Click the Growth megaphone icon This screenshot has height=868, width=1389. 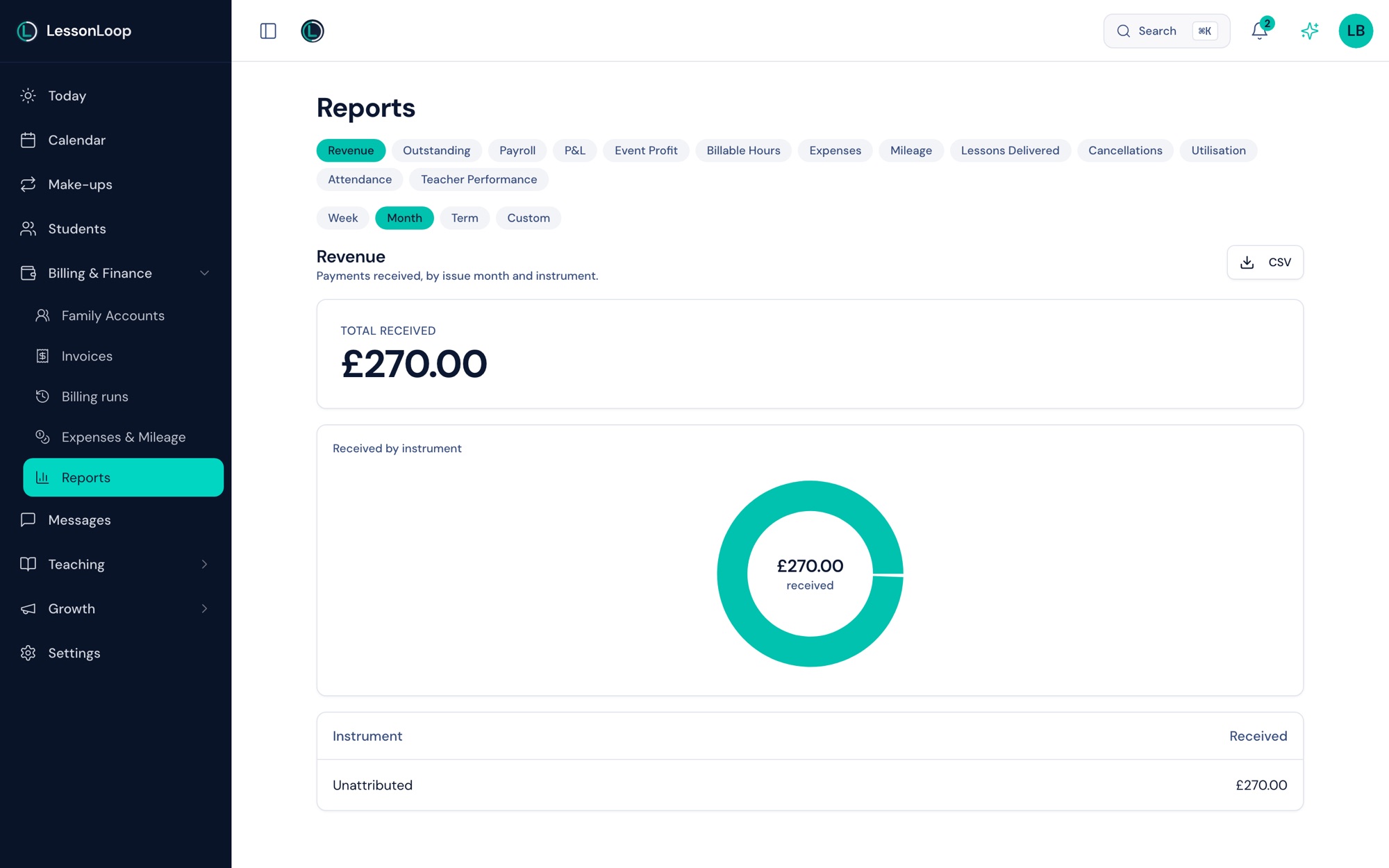[x=28, y=609]
